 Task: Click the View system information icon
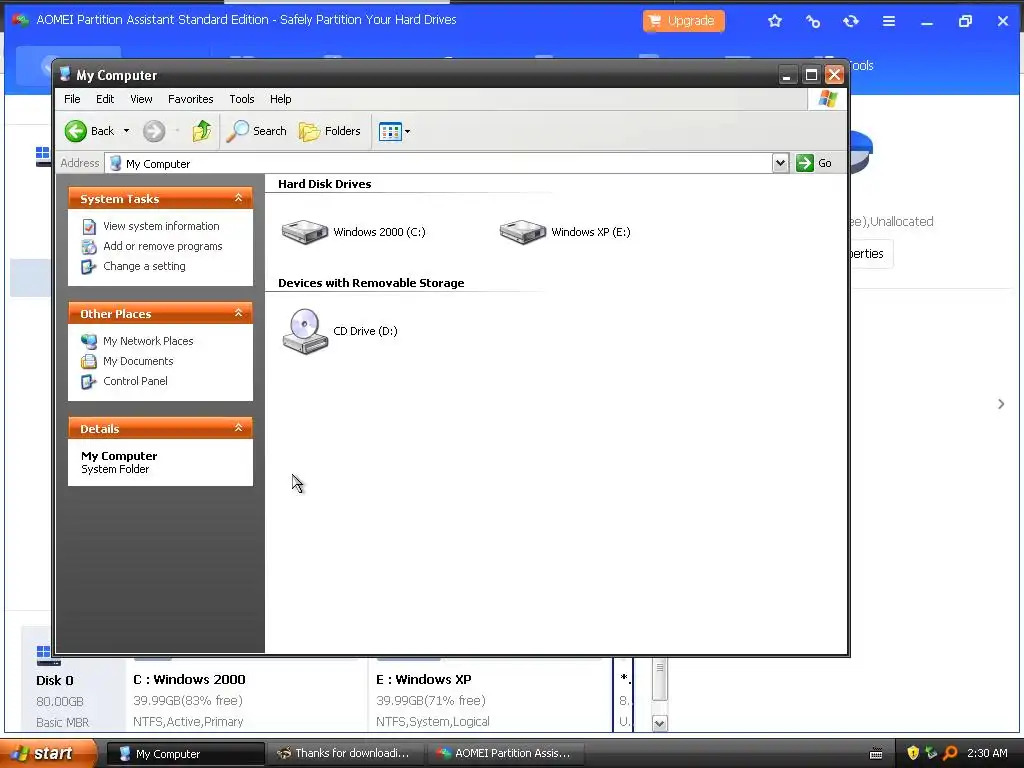(x=89, y=227)
